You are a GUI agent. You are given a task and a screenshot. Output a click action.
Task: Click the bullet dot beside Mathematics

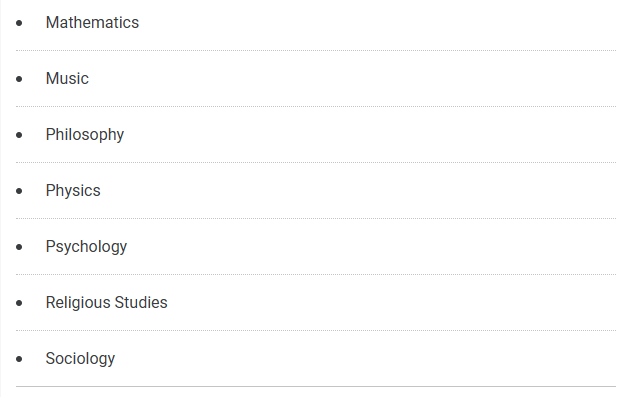click(x=19, y=23)
